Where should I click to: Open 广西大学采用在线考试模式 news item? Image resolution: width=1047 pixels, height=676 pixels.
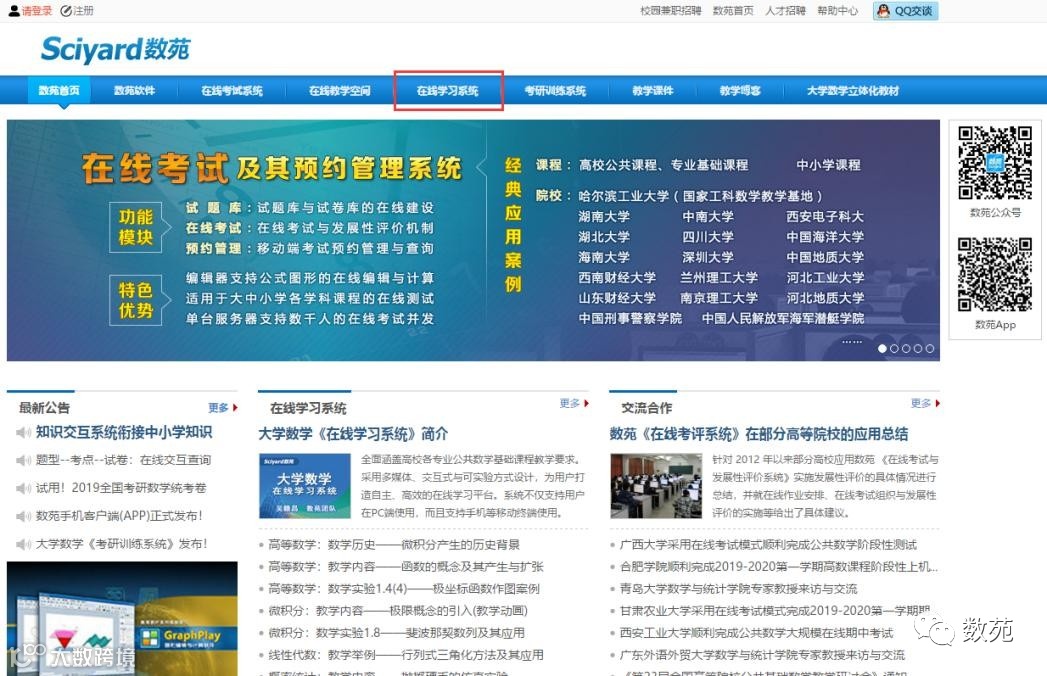[768, 544]
